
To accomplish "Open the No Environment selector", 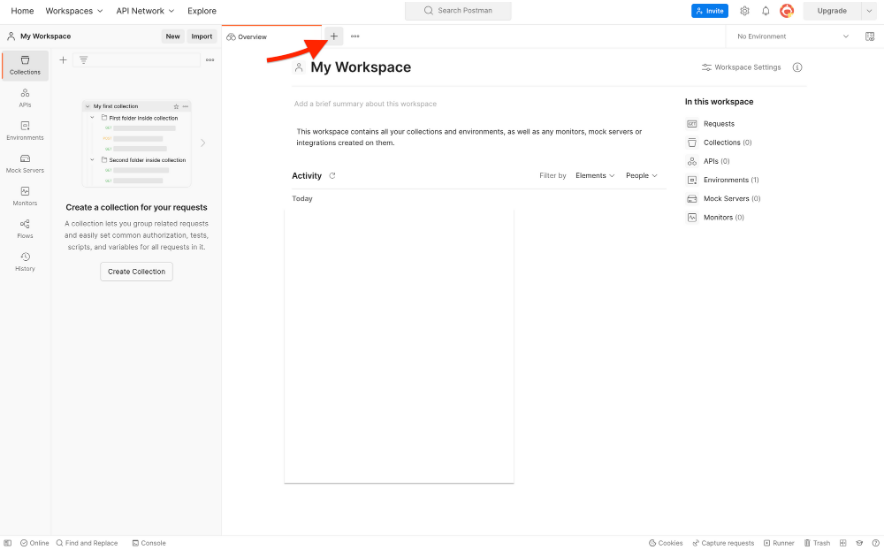I will [792, 36].
